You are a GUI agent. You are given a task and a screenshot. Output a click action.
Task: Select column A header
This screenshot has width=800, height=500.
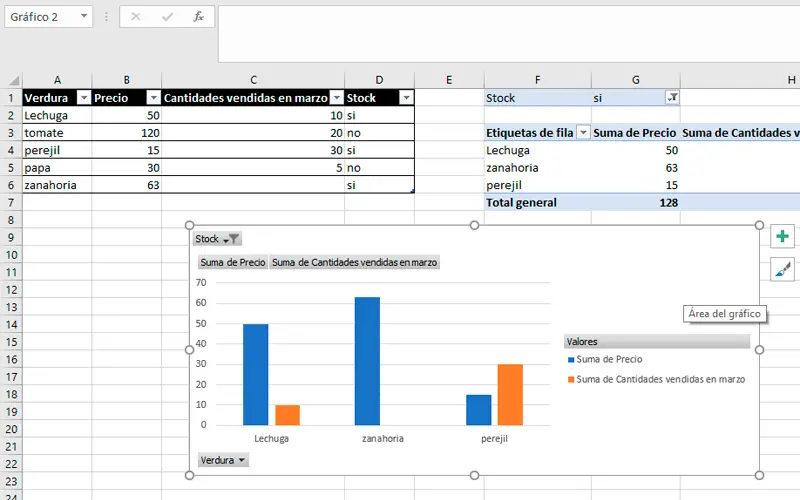pyautogui.click(x=57, y=80)
